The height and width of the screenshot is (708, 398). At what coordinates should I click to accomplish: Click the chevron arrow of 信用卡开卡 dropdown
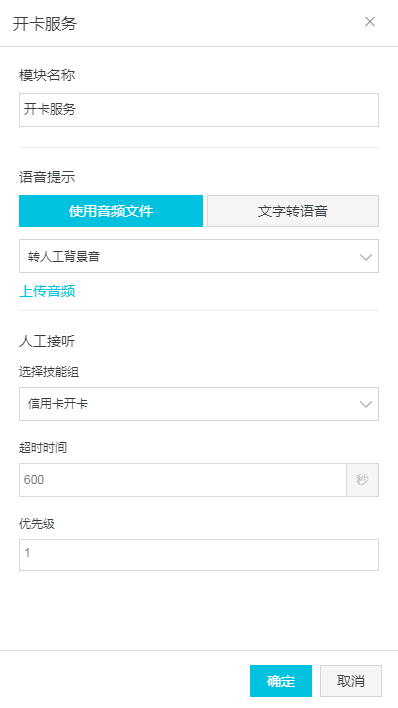click(365, 404)
